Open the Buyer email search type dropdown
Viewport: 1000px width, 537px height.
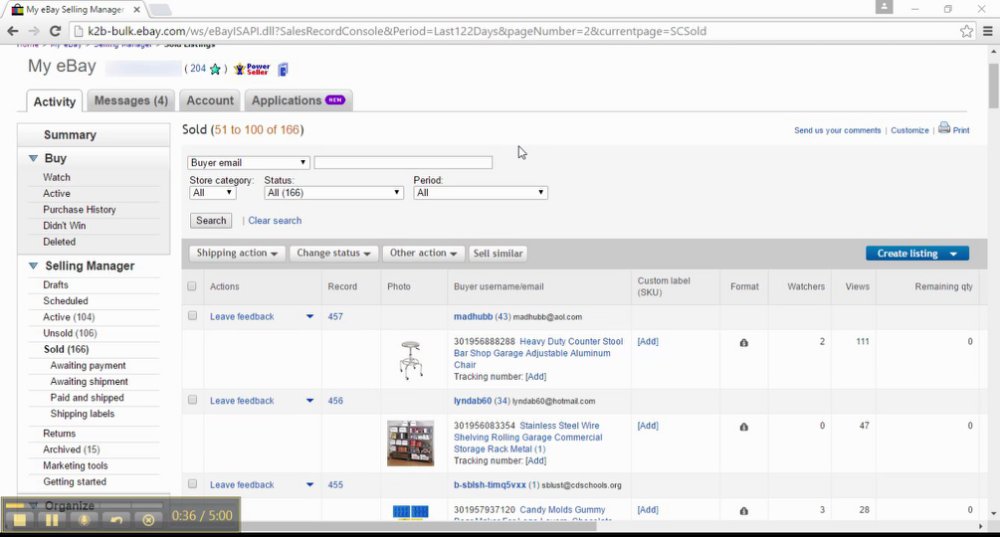coord(248,163)
